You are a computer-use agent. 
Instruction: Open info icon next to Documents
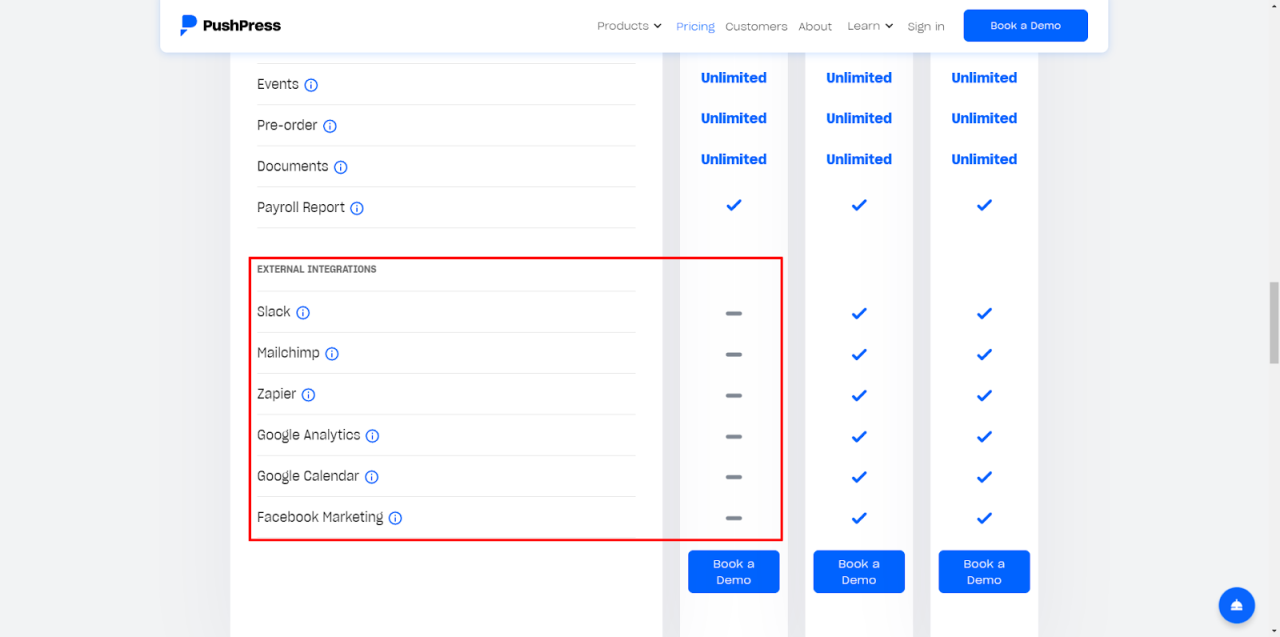pyautogui.click(x=341, y=167)
